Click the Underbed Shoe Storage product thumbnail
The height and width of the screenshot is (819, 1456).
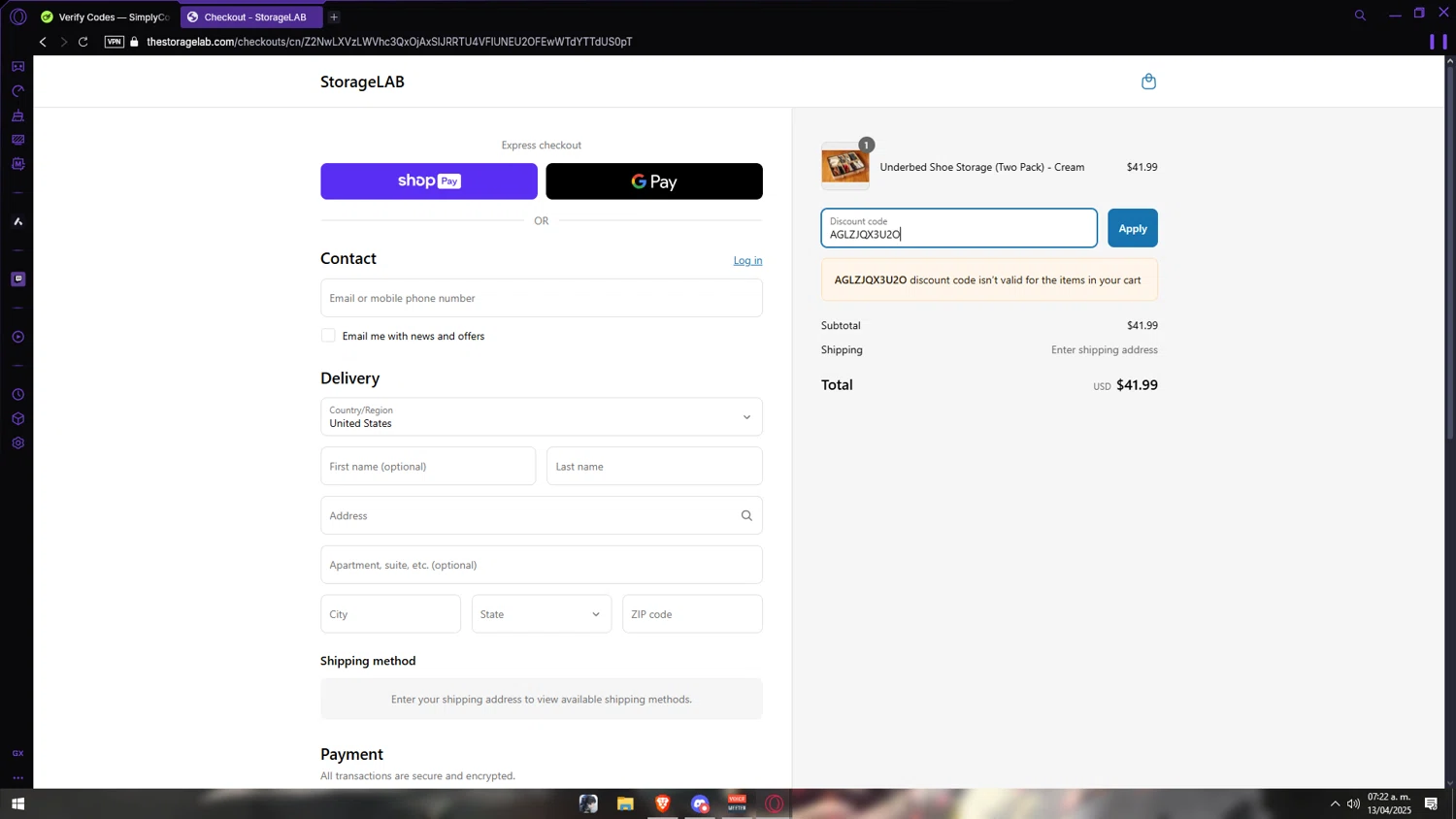(845, 167)
